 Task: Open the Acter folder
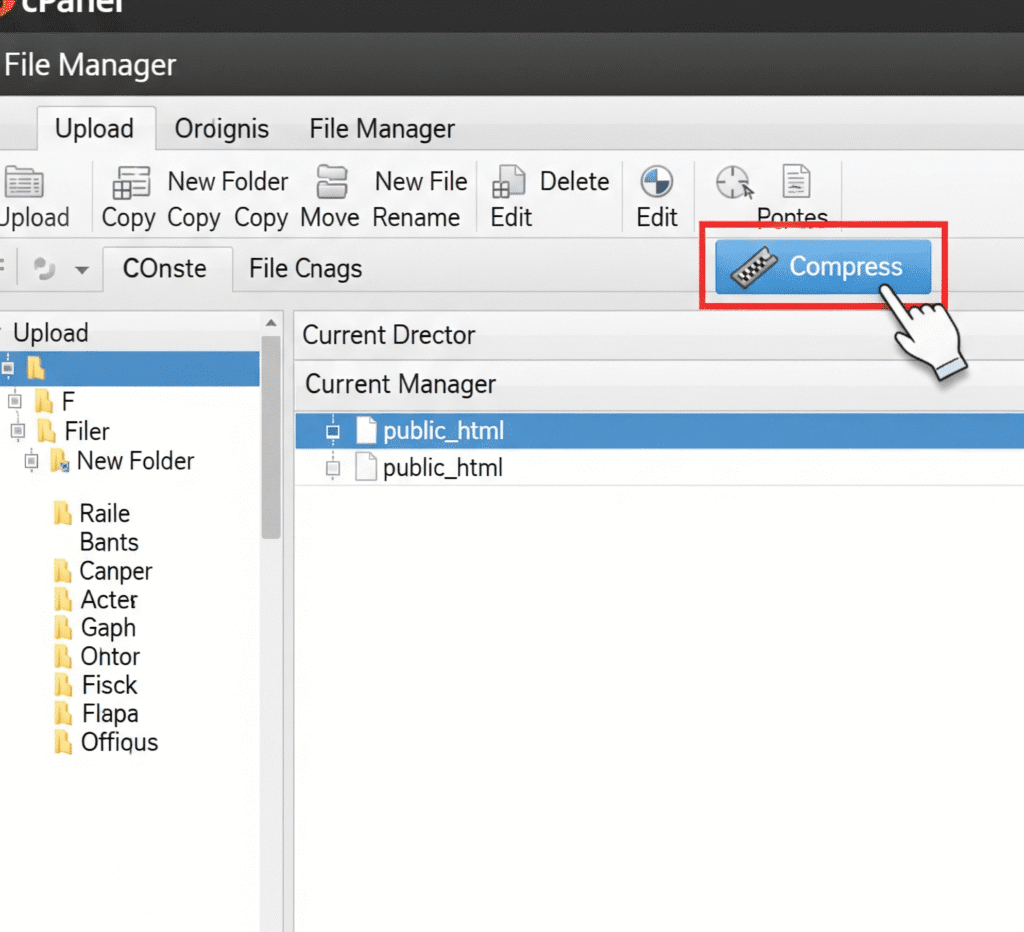point(109,600)
